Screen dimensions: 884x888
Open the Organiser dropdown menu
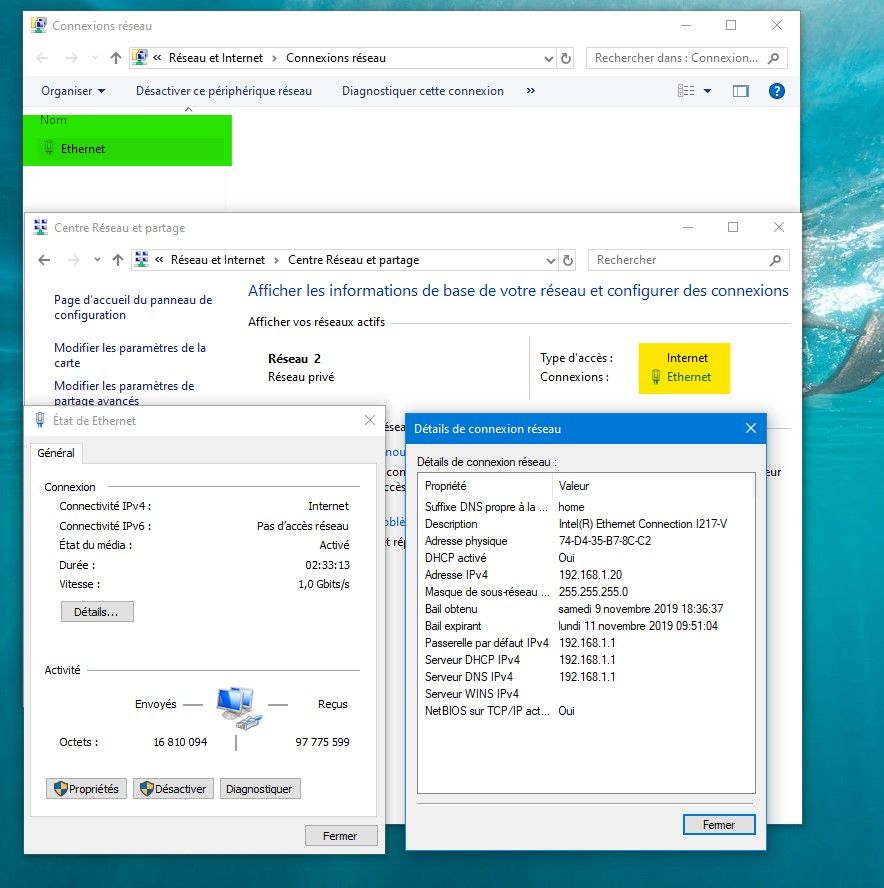click(x=73, y=91)
